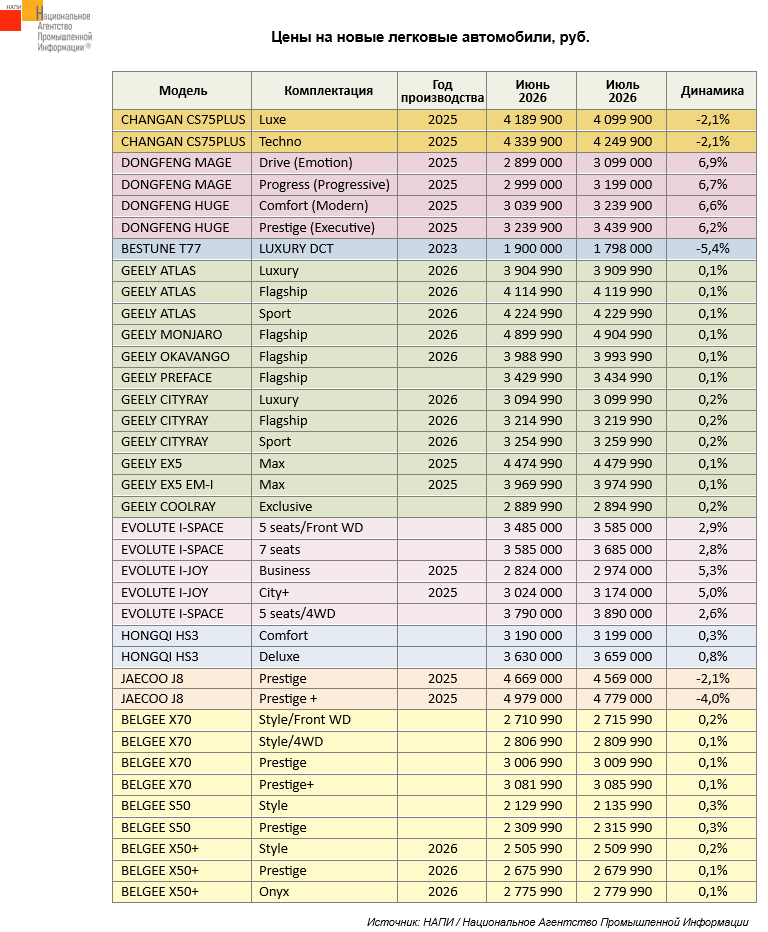Click the Июль 2026 column header
This screenshot has width=768, height=932.
622,91
